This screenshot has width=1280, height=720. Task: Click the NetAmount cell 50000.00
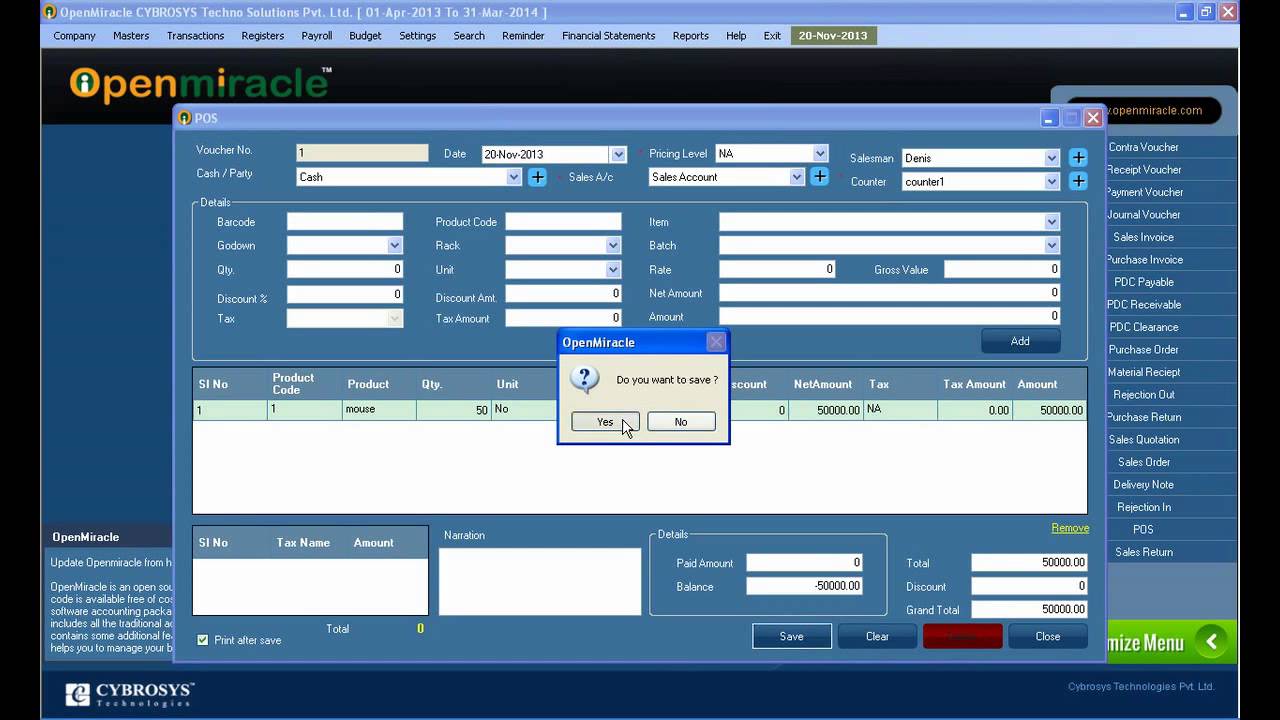click(826, 410)
